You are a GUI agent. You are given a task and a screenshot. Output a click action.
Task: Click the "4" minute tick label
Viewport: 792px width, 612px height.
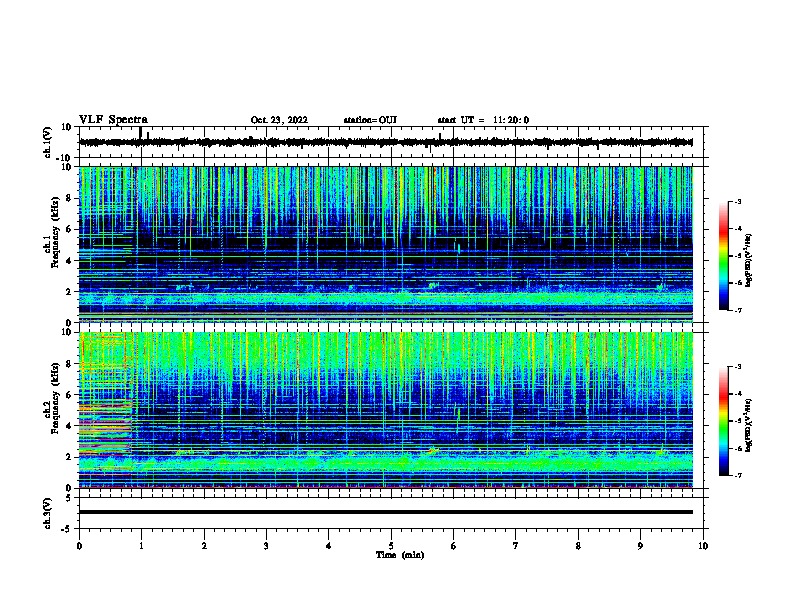pyautogui.click(x=329, y=546)
